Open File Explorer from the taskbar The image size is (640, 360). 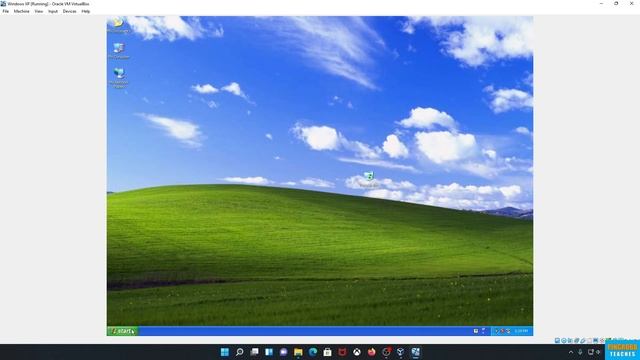point(298,352)
